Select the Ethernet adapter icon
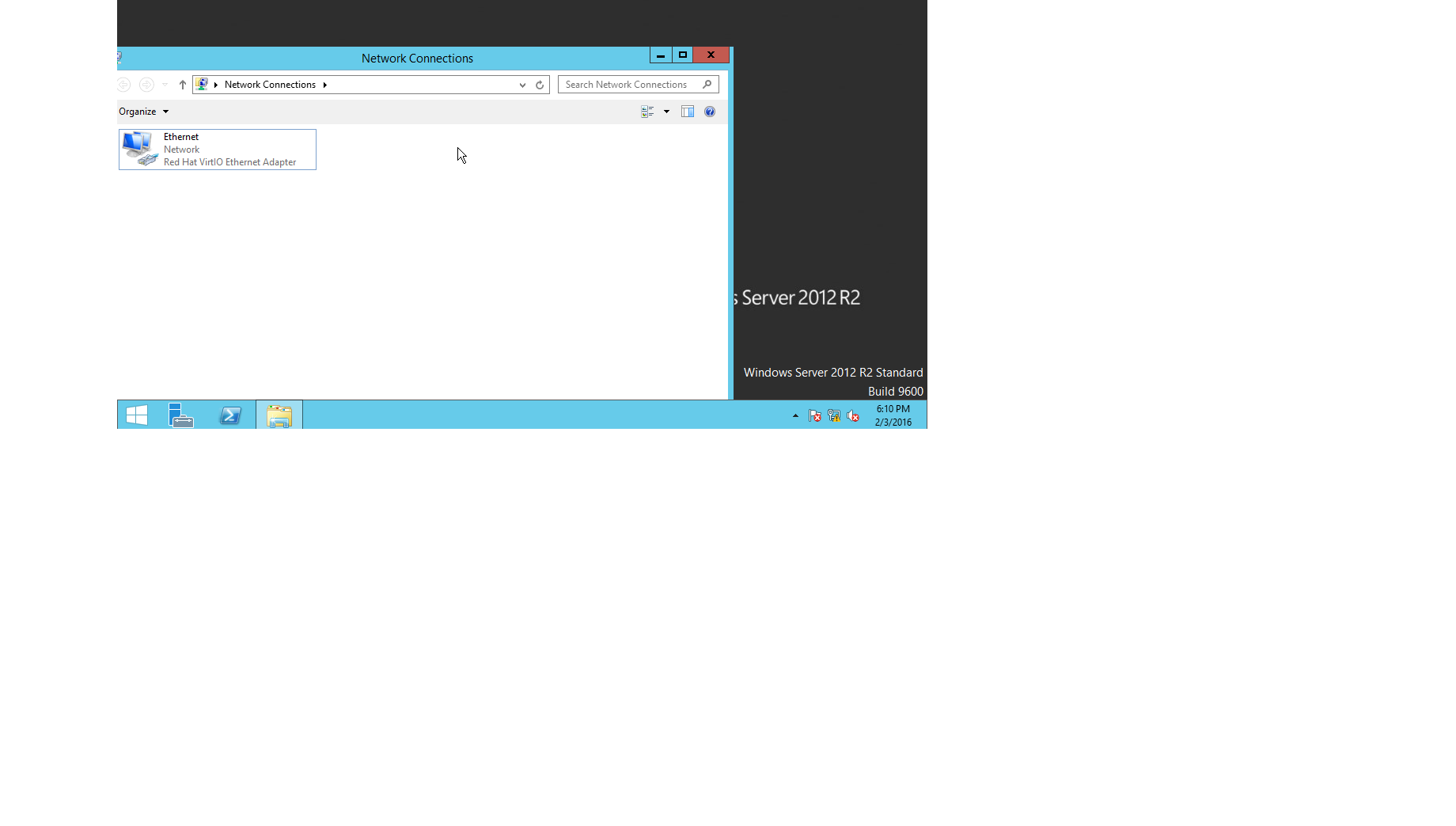 click(x=141, y=149)
